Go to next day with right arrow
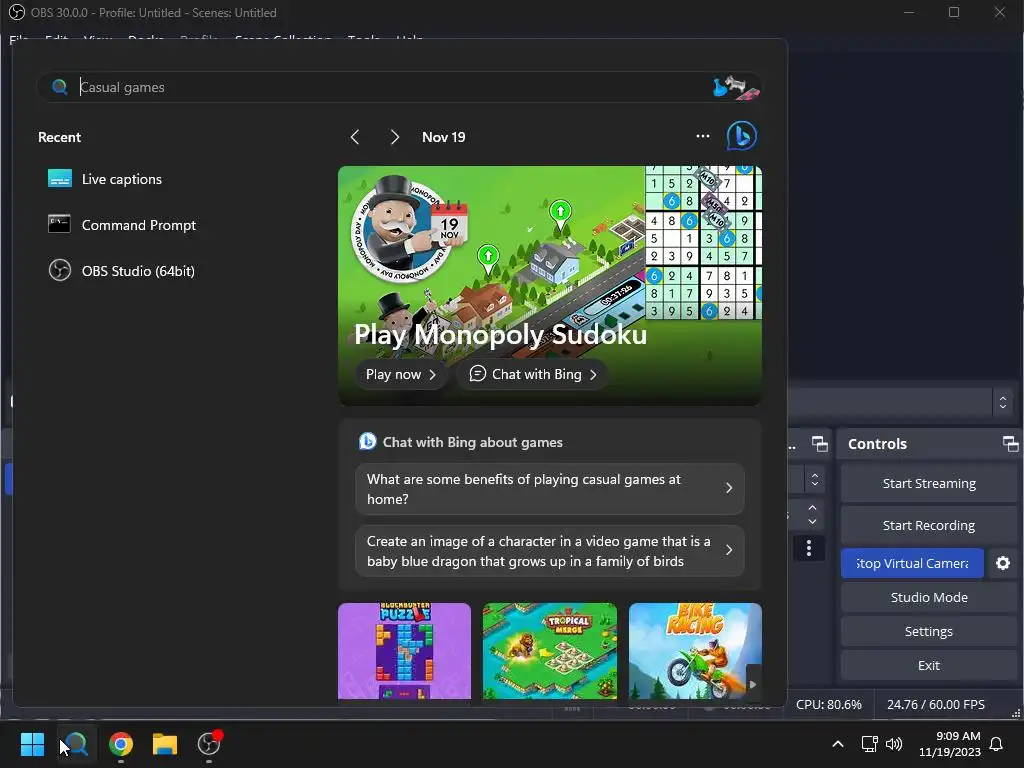 click(x=394, y=137)
